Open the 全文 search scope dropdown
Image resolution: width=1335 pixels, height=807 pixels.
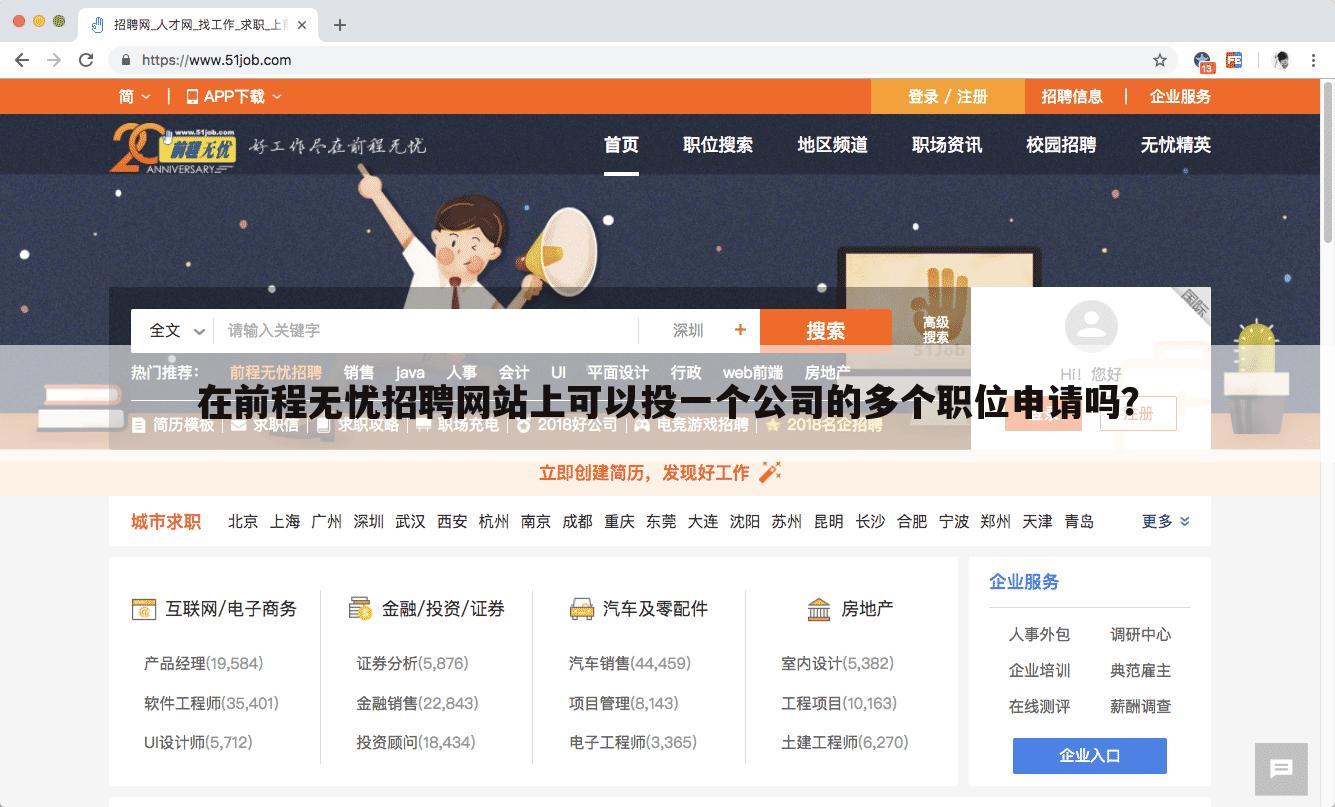tap(176, 330)
